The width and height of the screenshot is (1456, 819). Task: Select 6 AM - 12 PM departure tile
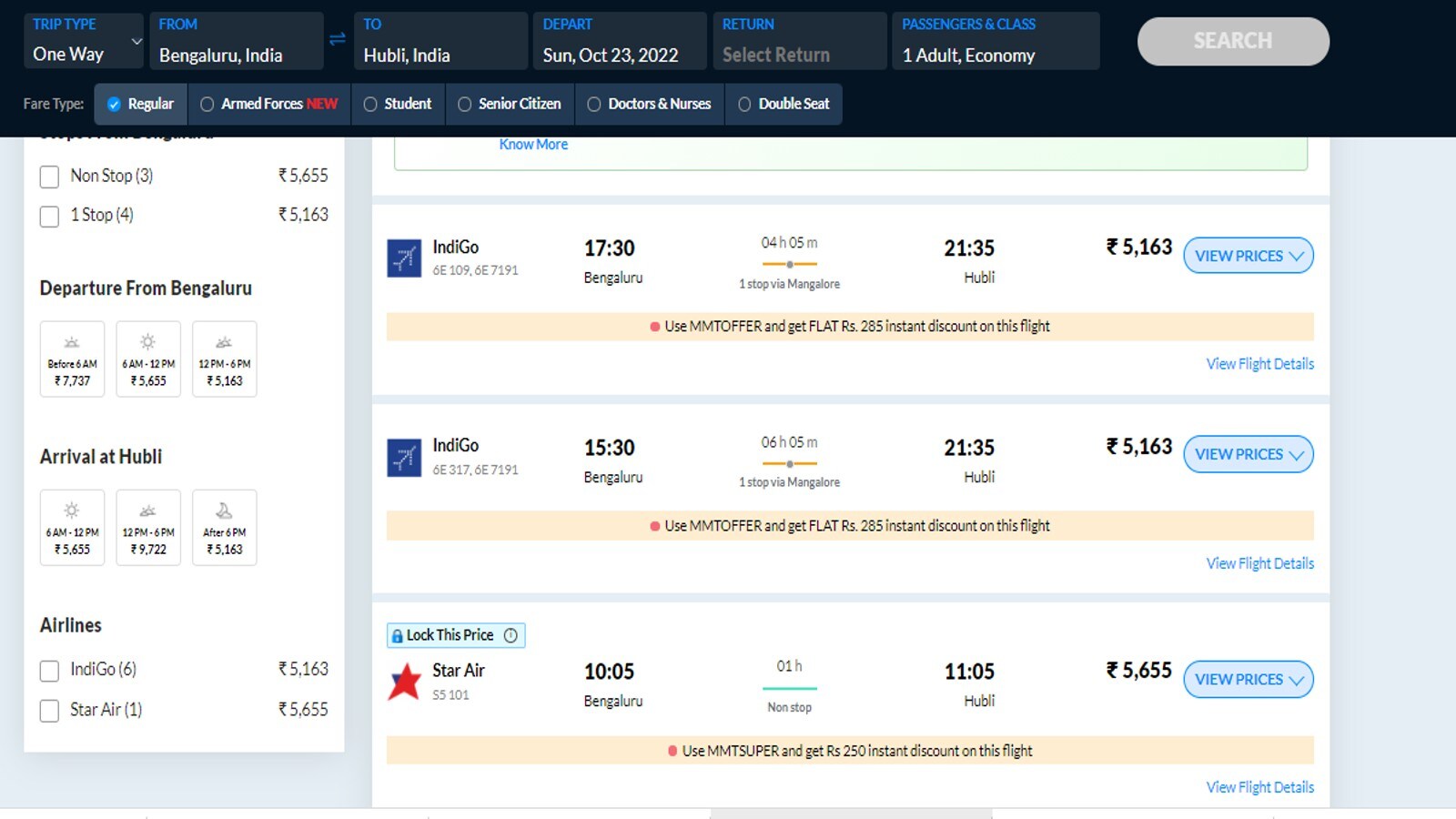point(148,359)
